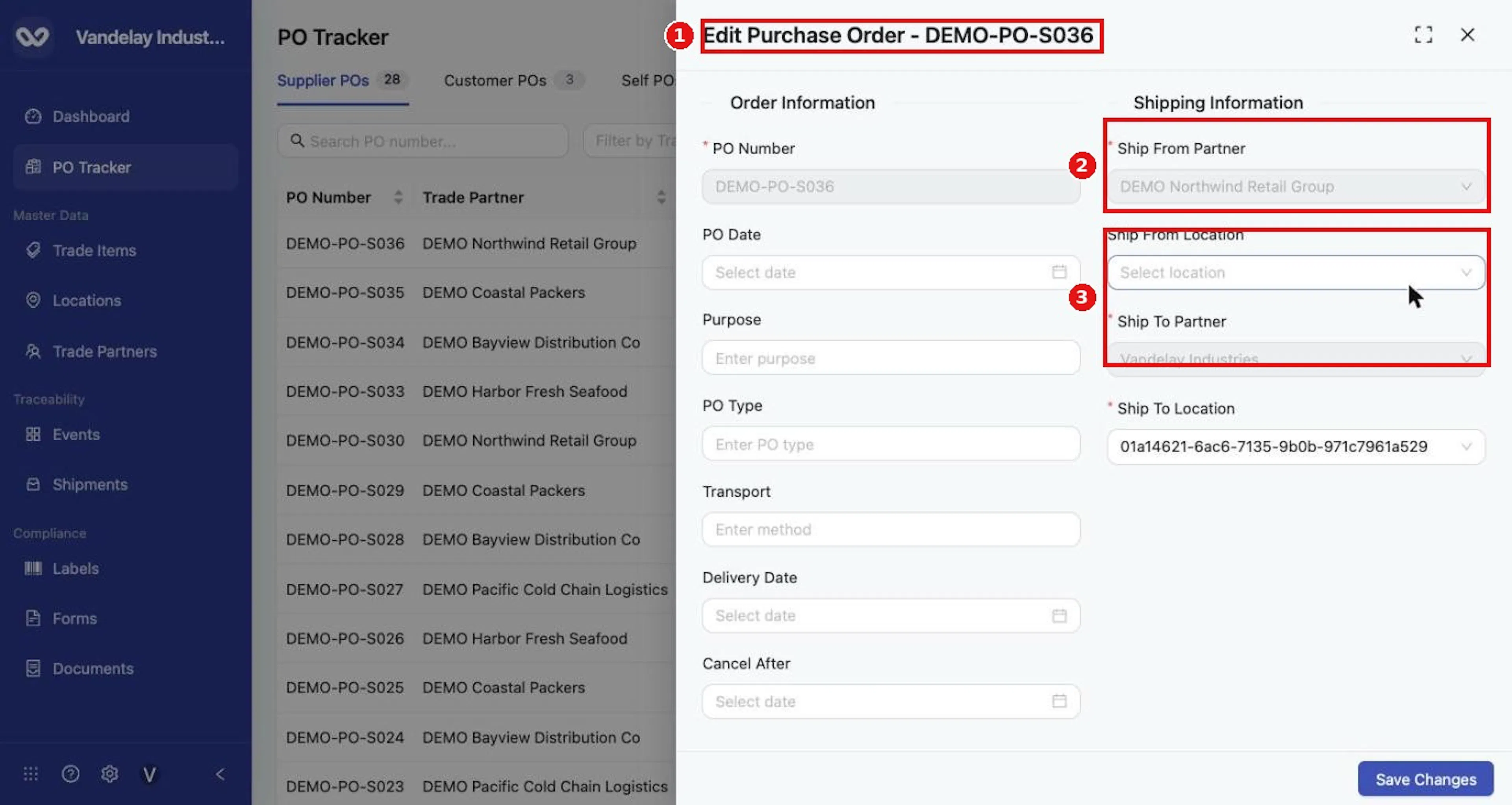Open Ship From Partner dropdown

pyautogui.click(x=1296, y=187)
